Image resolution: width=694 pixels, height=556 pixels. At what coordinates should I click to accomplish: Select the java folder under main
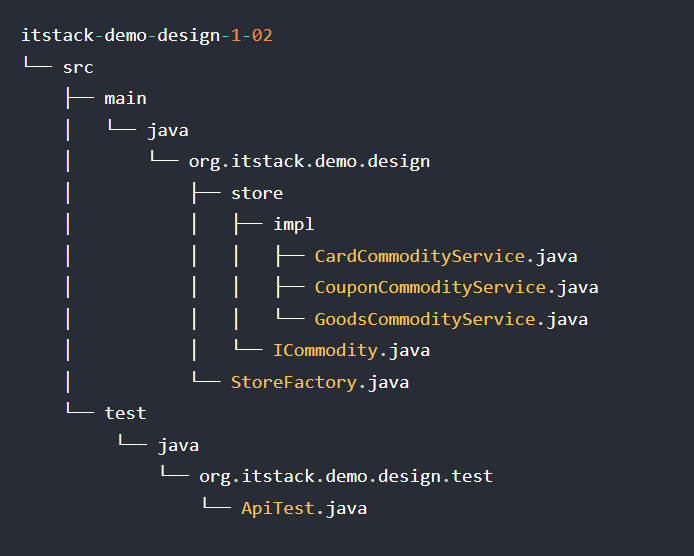coord(167,130)
